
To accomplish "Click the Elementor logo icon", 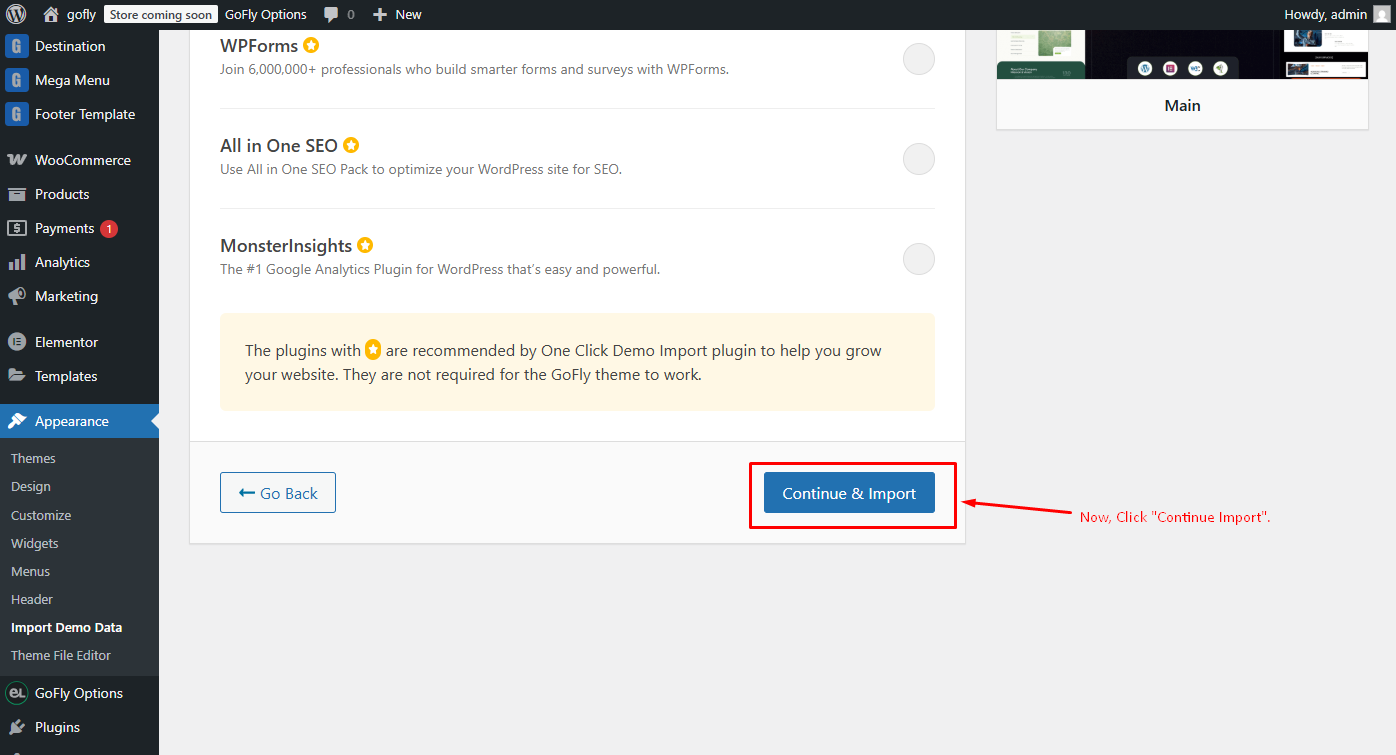I will (x=17, y=342).
